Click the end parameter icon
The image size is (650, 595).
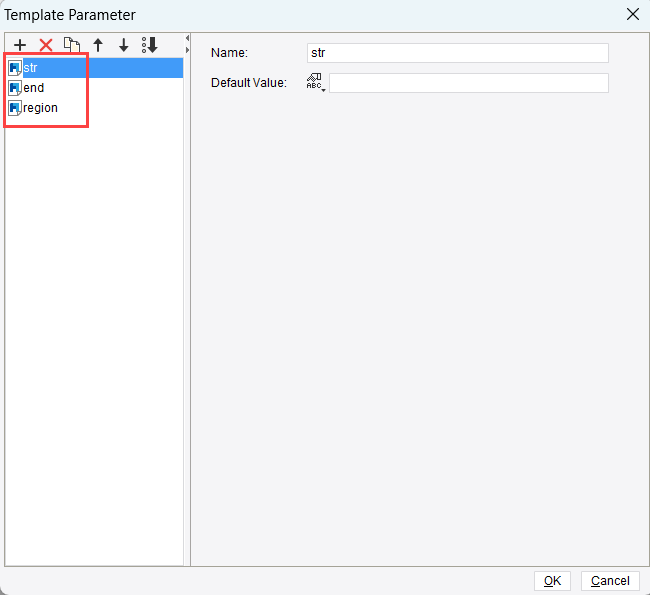(x=15, y=88)
